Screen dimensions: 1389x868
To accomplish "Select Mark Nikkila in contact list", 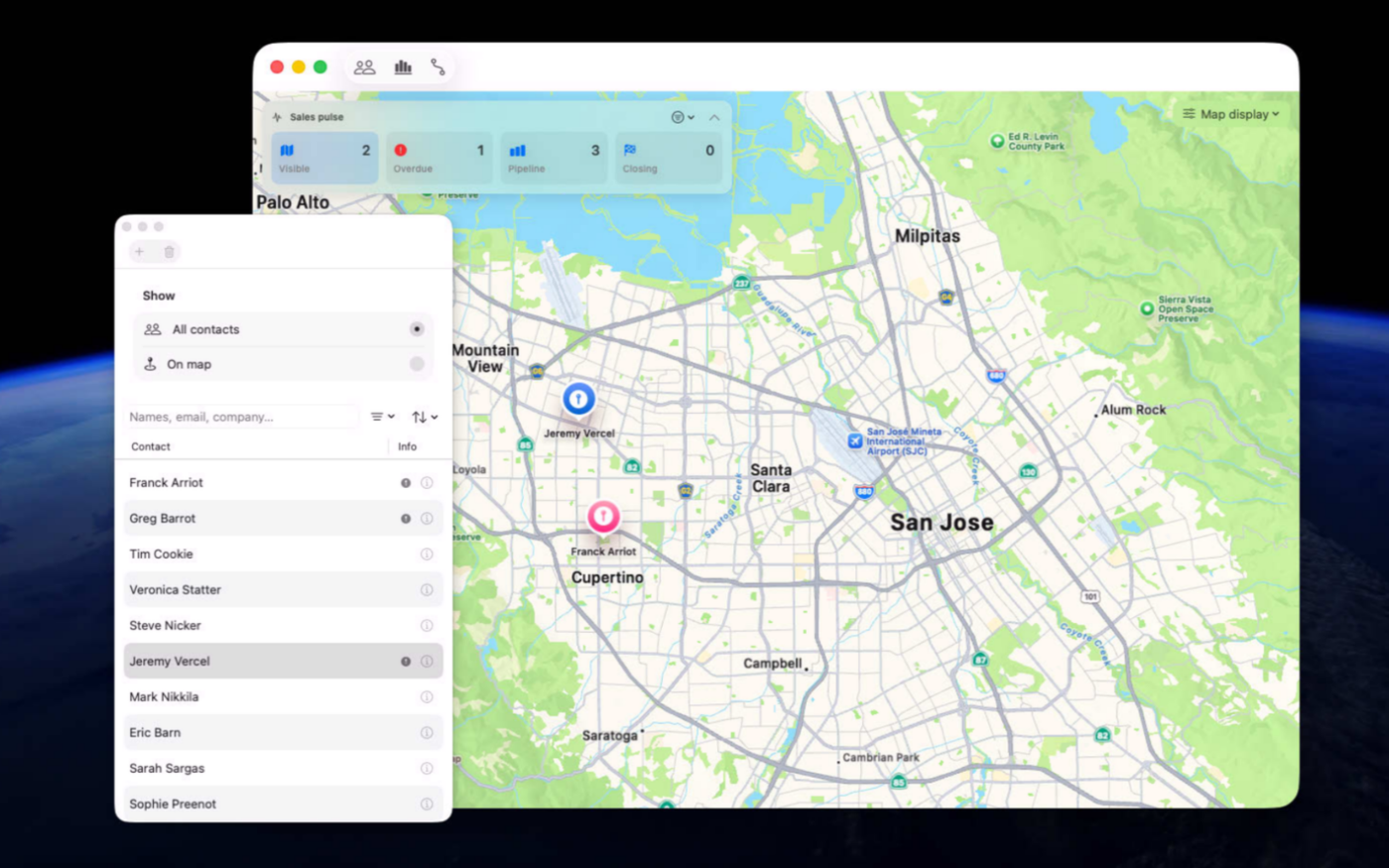I will 284,696.
